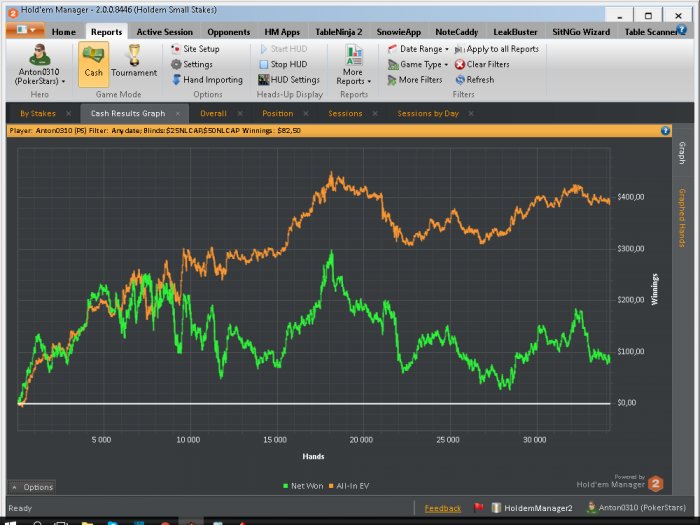Open Site Setup options
700x525 pixels.
pyautogui.click(x=196, y=49)
